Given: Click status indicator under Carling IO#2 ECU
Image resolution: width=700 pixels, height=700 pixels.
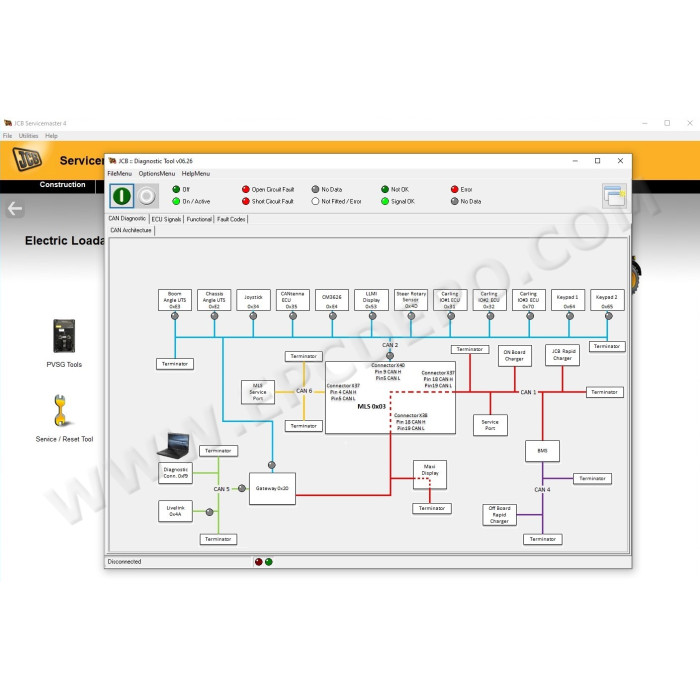Looking at the screenshot, I should 490,316.
